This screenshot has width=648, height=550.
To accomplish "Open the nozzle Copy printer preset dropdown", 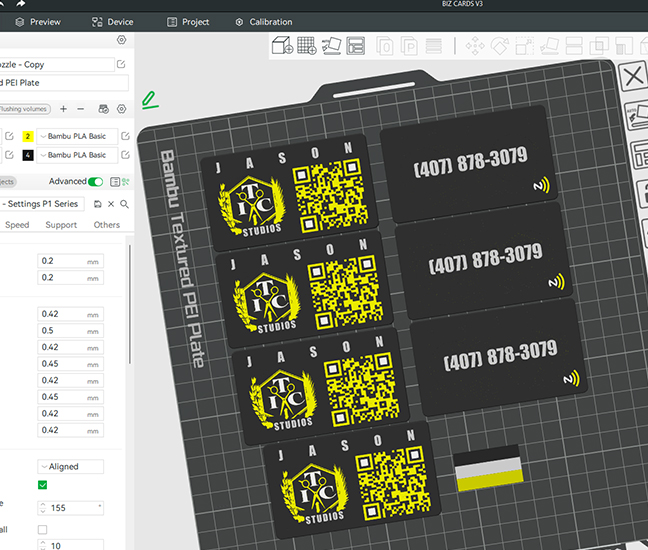I will tap(57, 64).
